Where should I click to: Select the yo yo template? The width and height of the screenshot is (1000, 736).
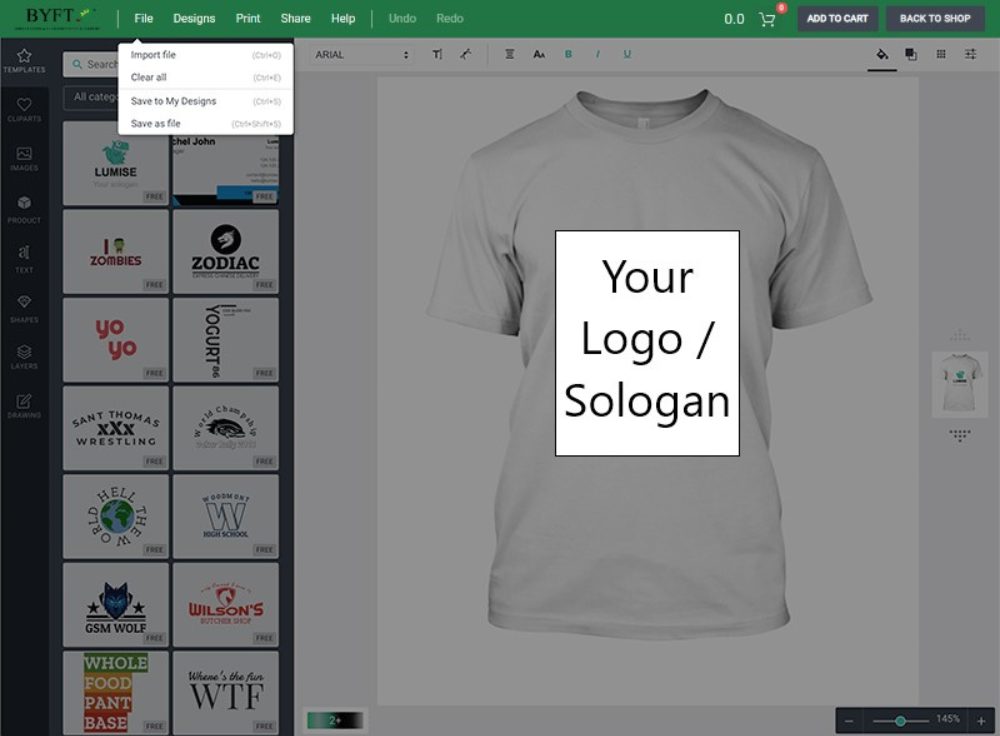click(x=116, y=340)
